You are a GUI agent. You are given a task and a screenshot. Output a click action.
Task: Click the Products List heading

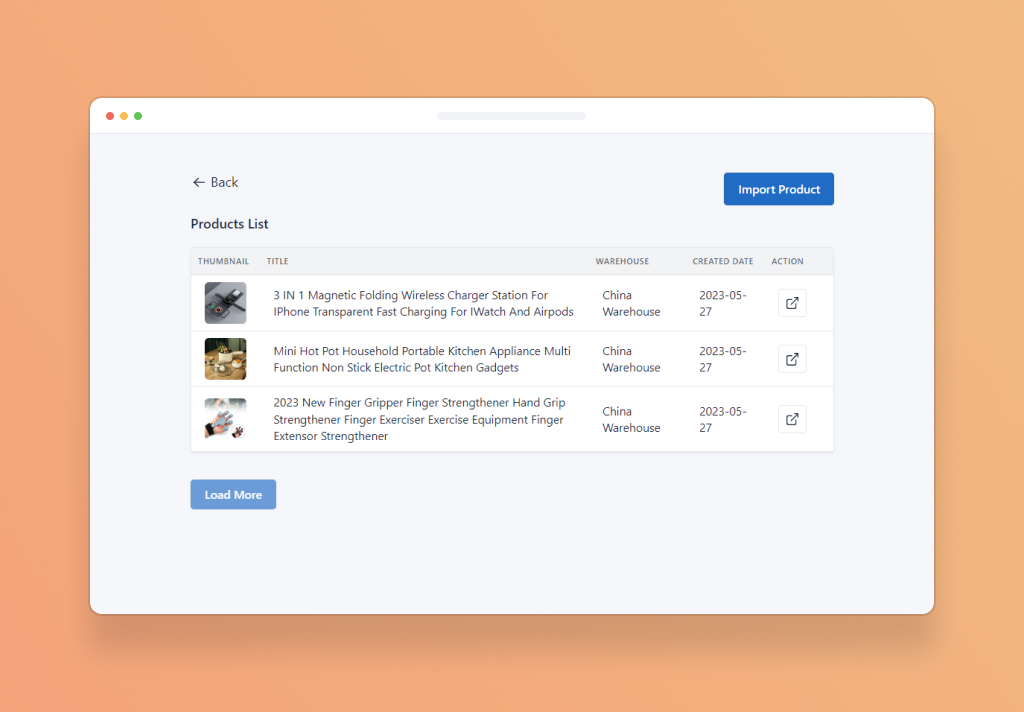coord(229,224)
